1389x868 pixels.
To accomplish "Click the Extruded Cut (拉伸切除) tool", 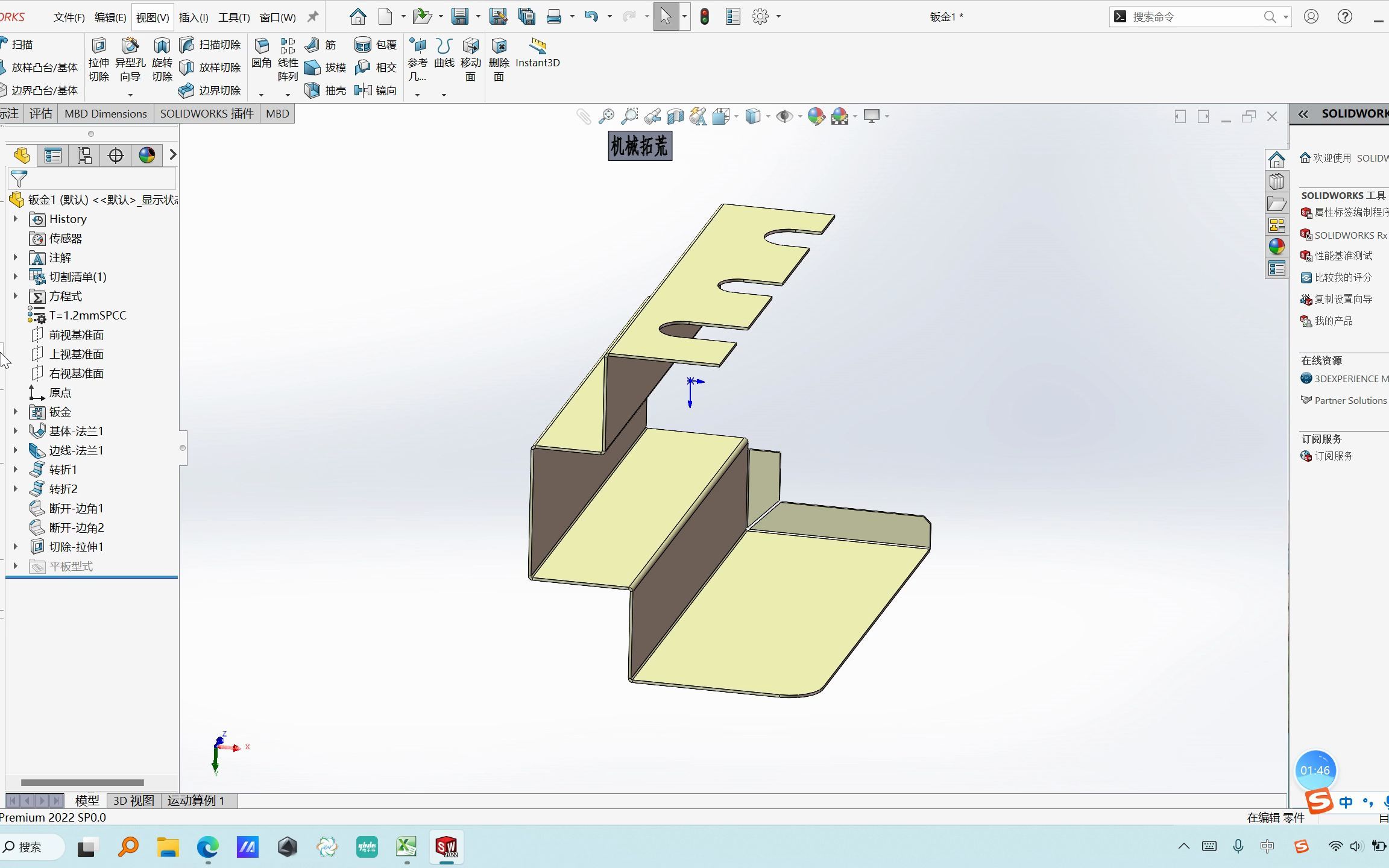I will tap(99, 60).
